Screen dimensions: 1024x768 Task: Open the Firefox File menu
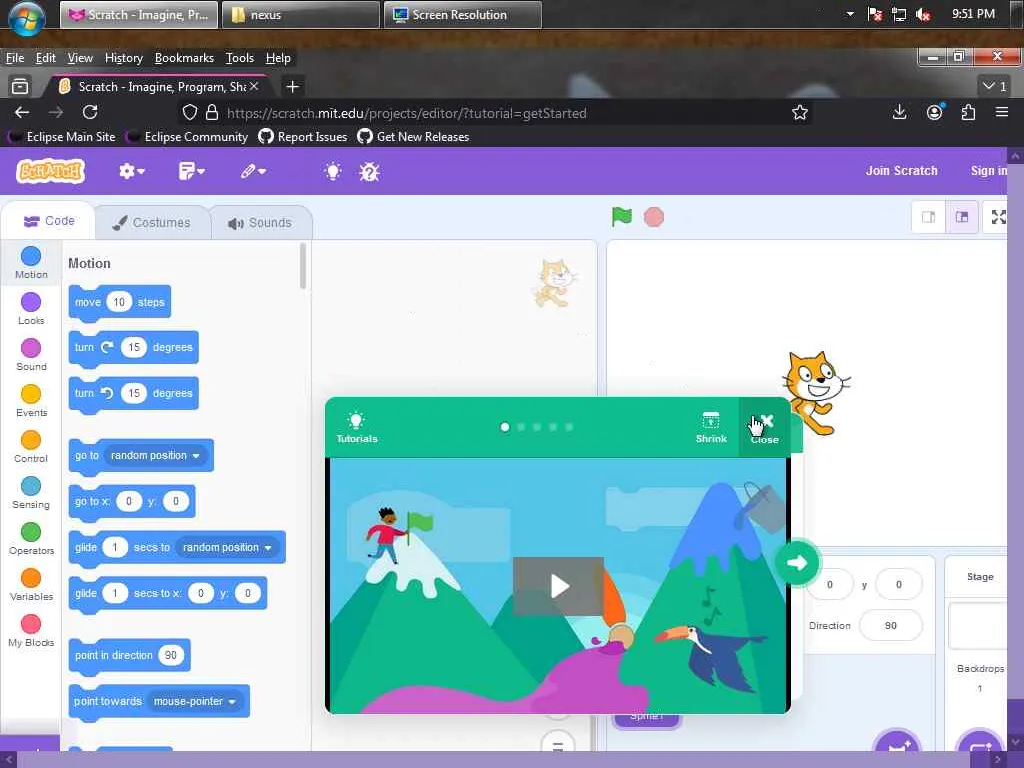(15, 57)
